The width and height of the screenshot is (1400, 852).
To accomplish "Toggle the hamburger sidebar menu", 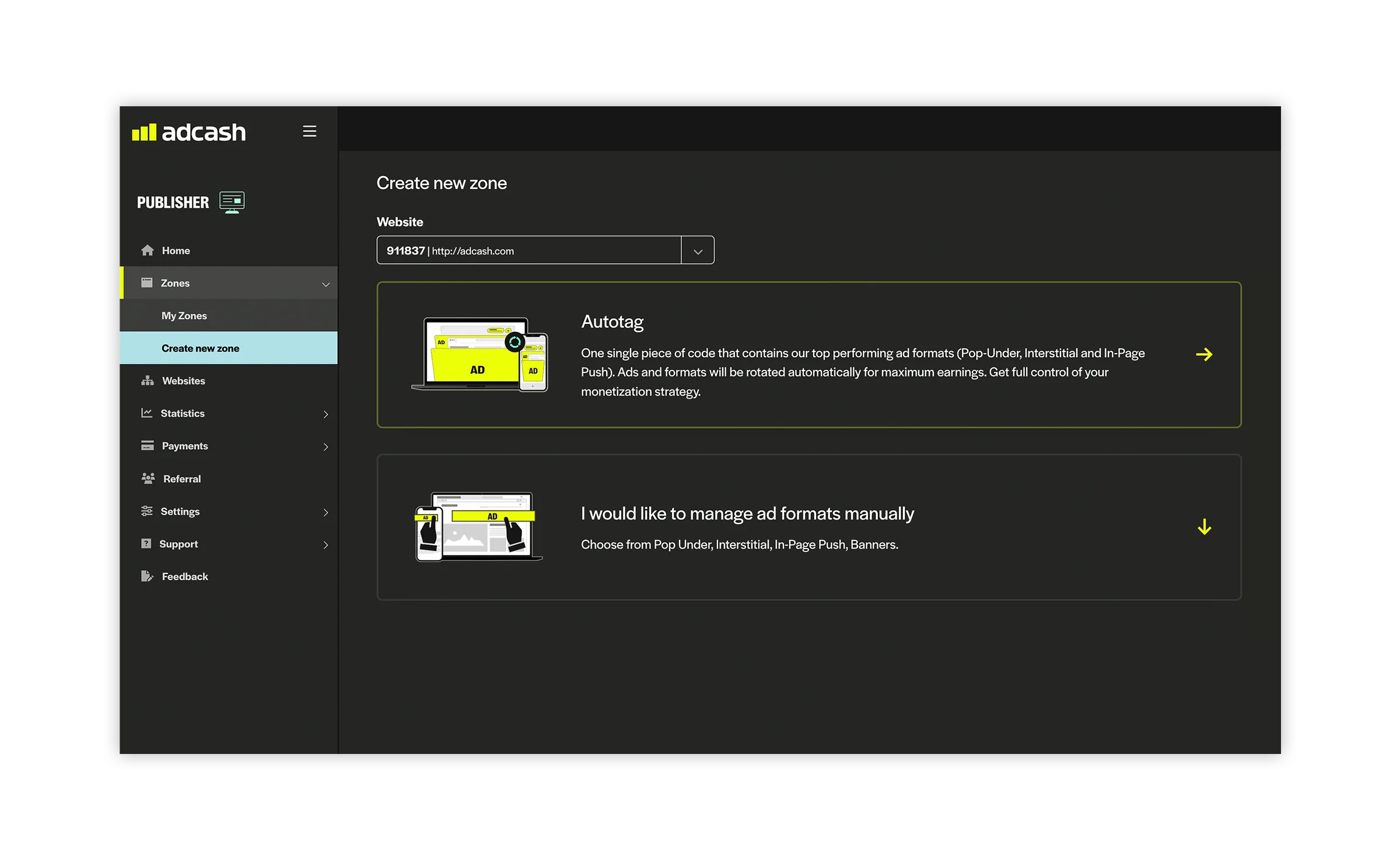I will tap(310, 131).
